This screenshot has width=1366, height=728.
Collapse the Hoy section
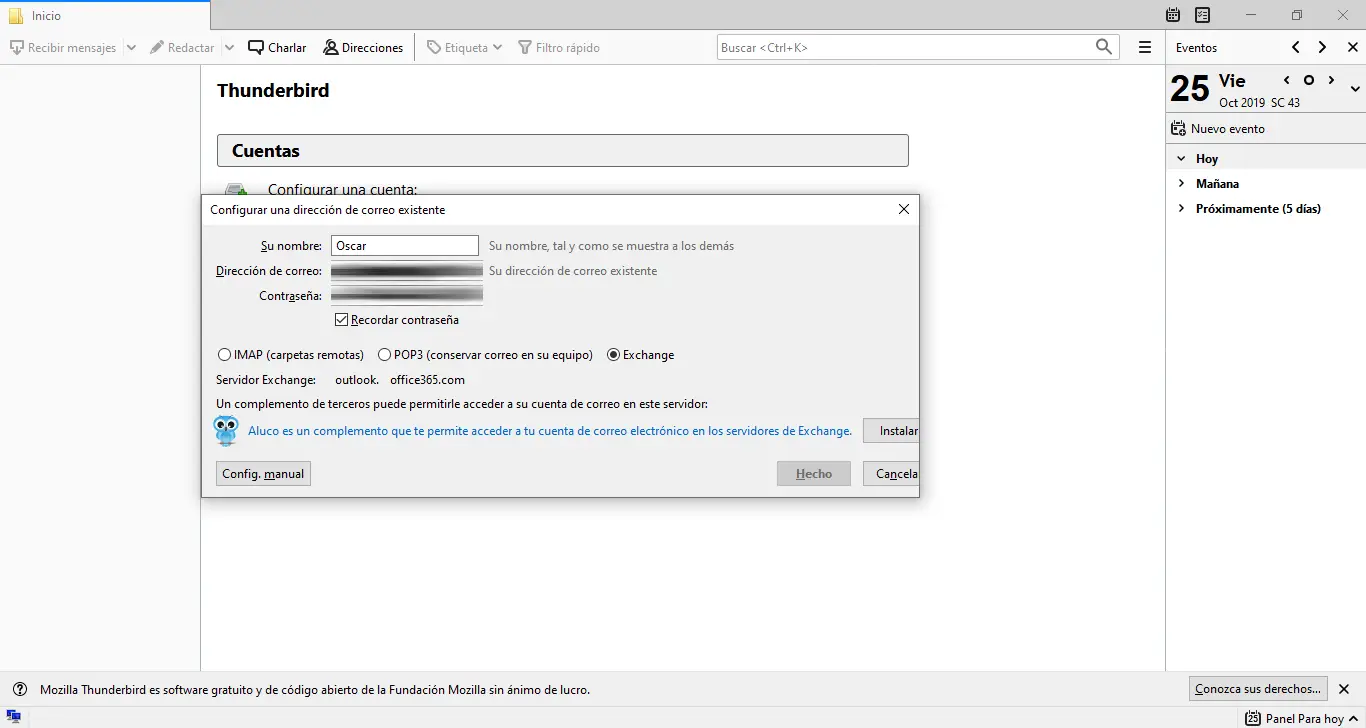1181,159
